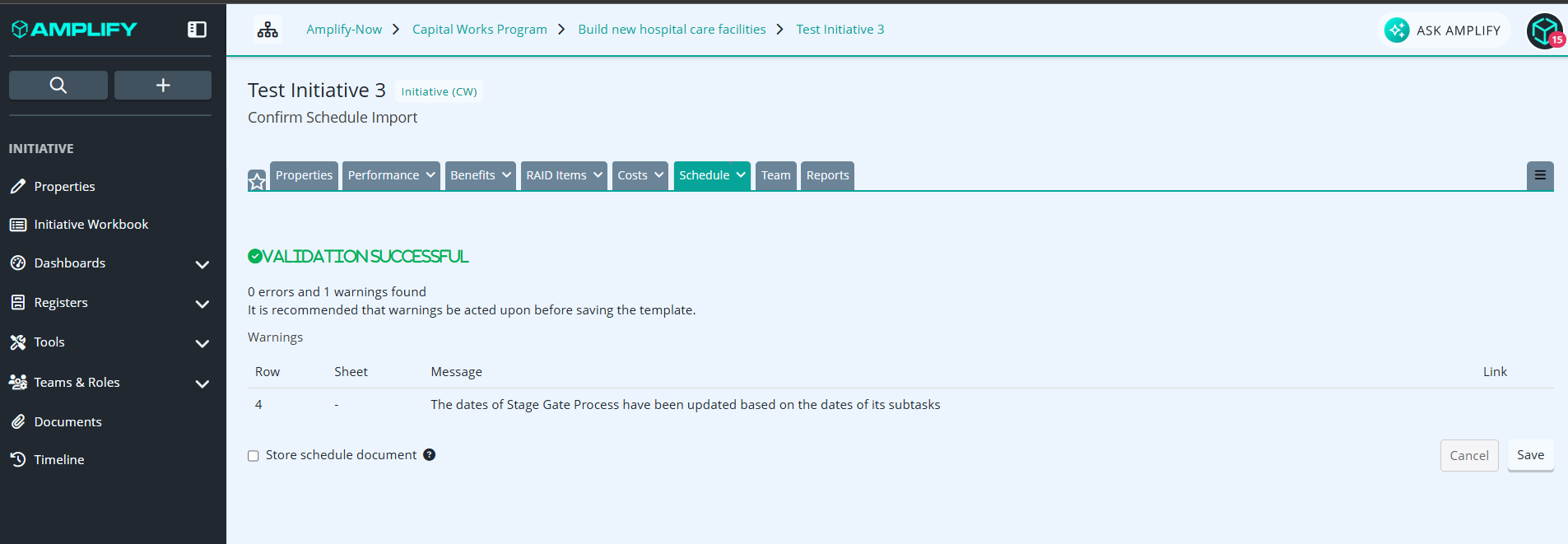Click the Initiative Workbook list icon

(x=18, y=225)
